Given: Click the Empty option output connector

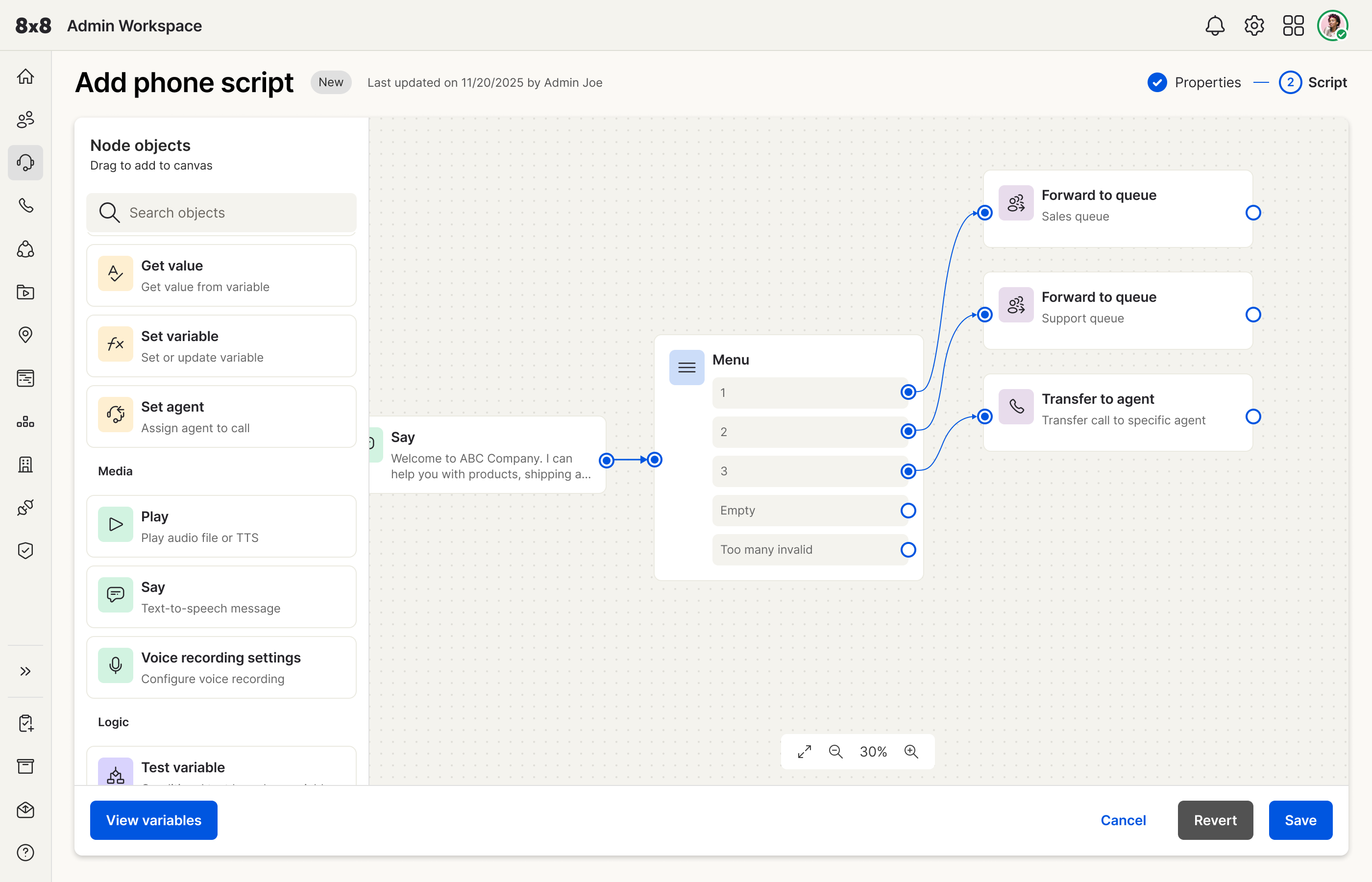Looking at the screenshot, I should pyautogui.click(x=908, y=510).
